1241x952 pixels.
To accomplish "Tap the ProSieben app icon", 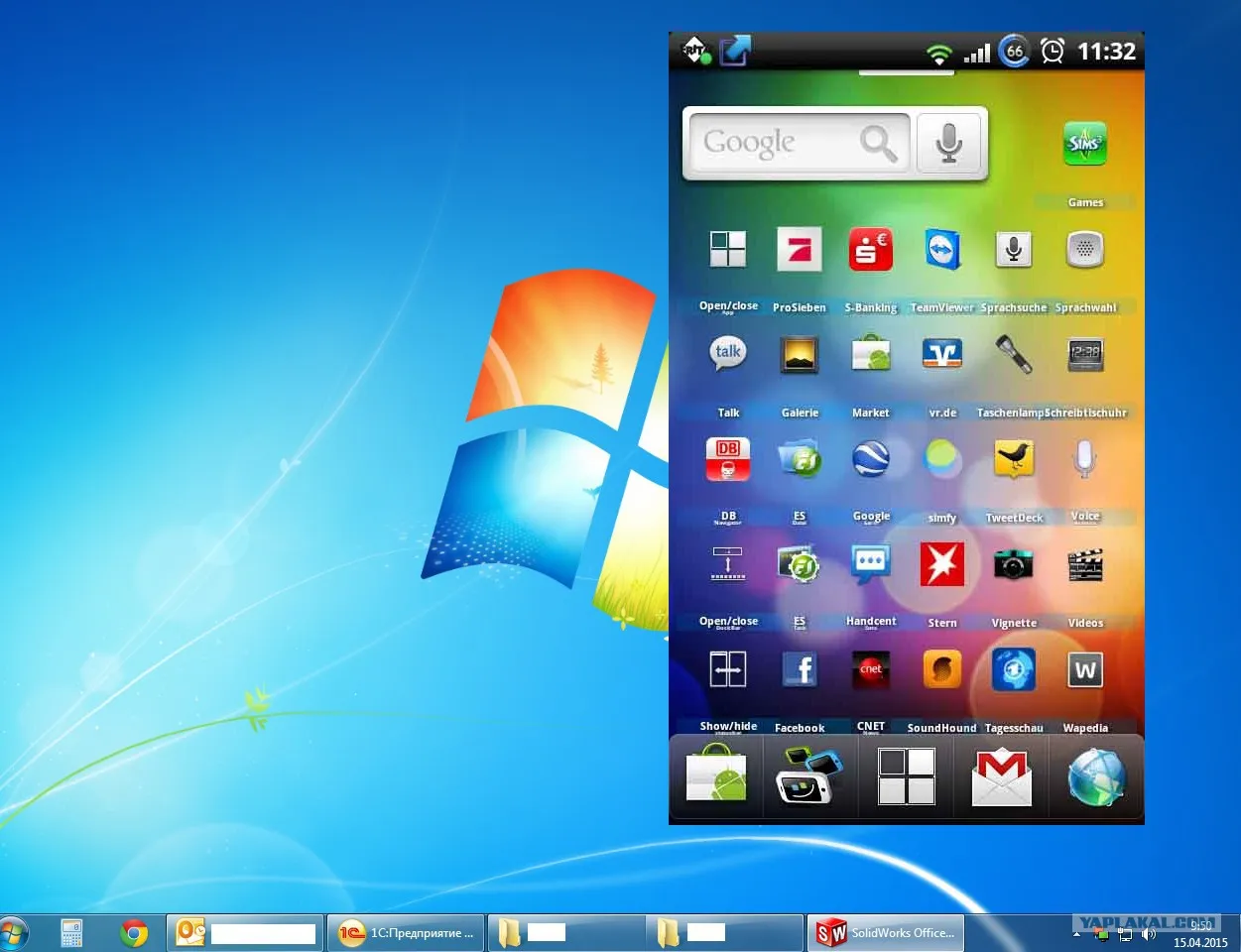I will coord(800,250).
